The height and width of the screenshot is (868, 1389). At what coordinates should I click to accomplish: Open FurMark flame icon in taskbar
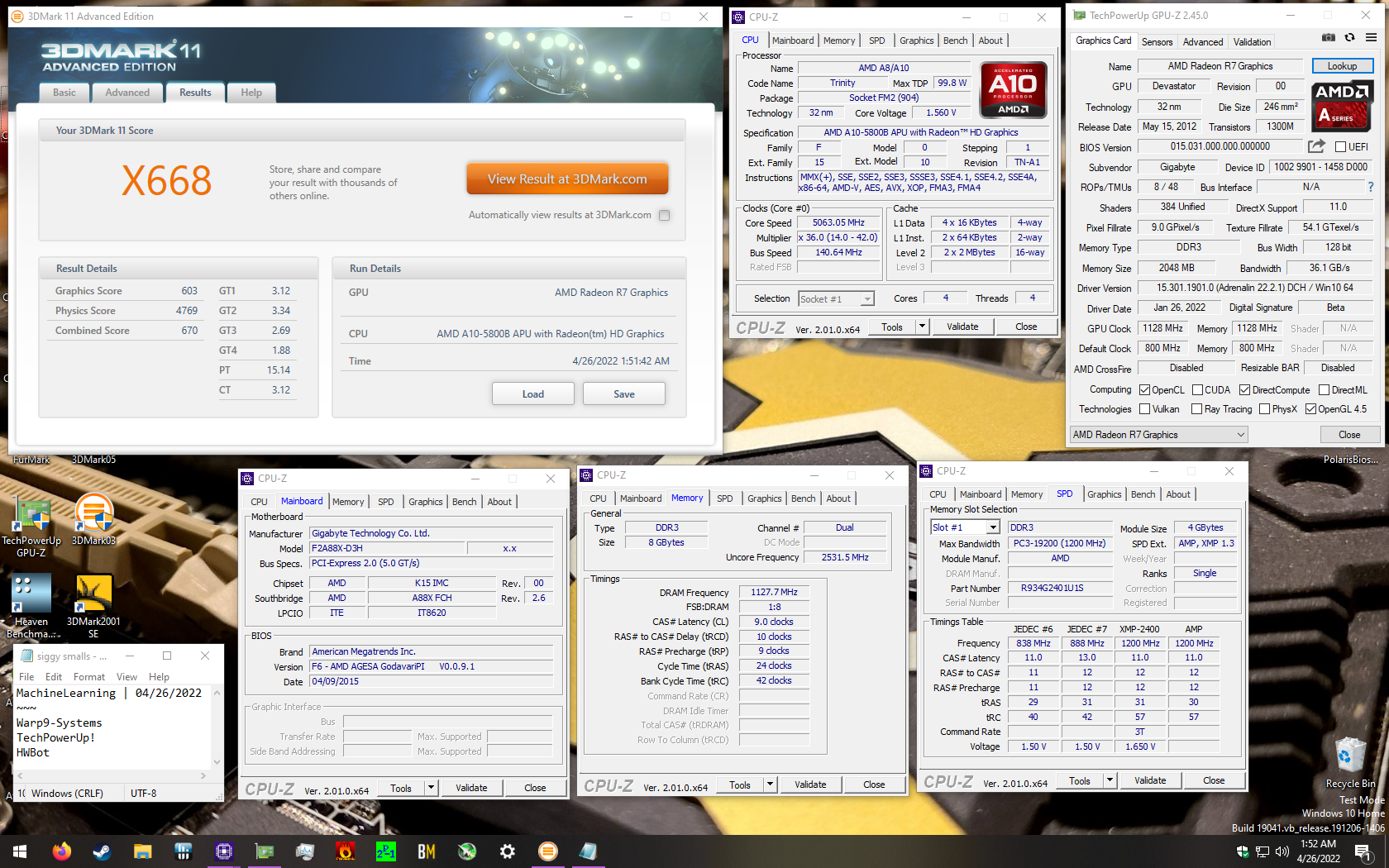click(x=345, y=851)
